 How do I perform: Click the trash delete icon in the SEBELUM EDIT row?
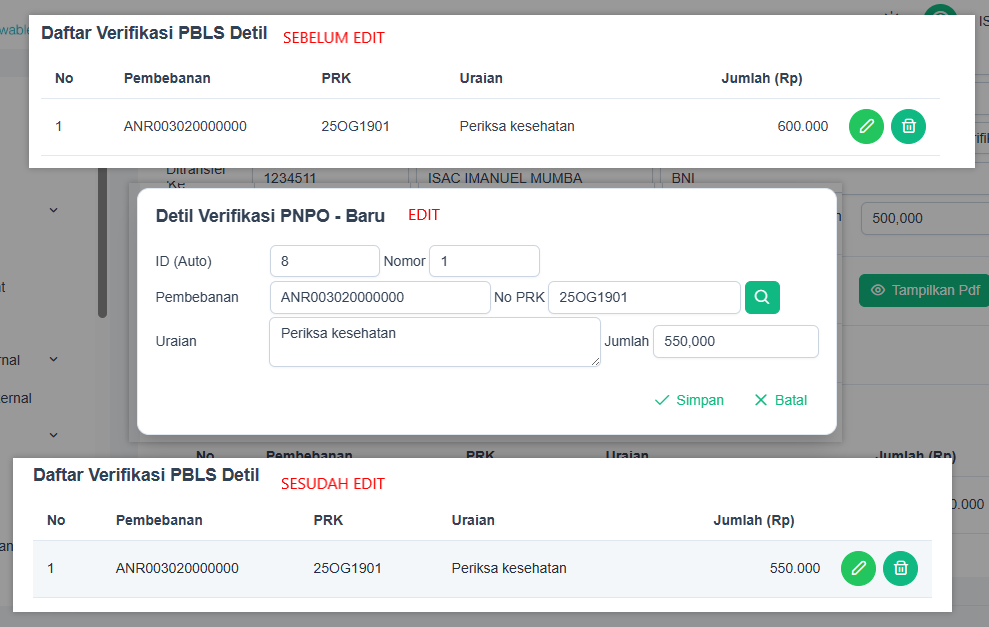tap(908, 126)
